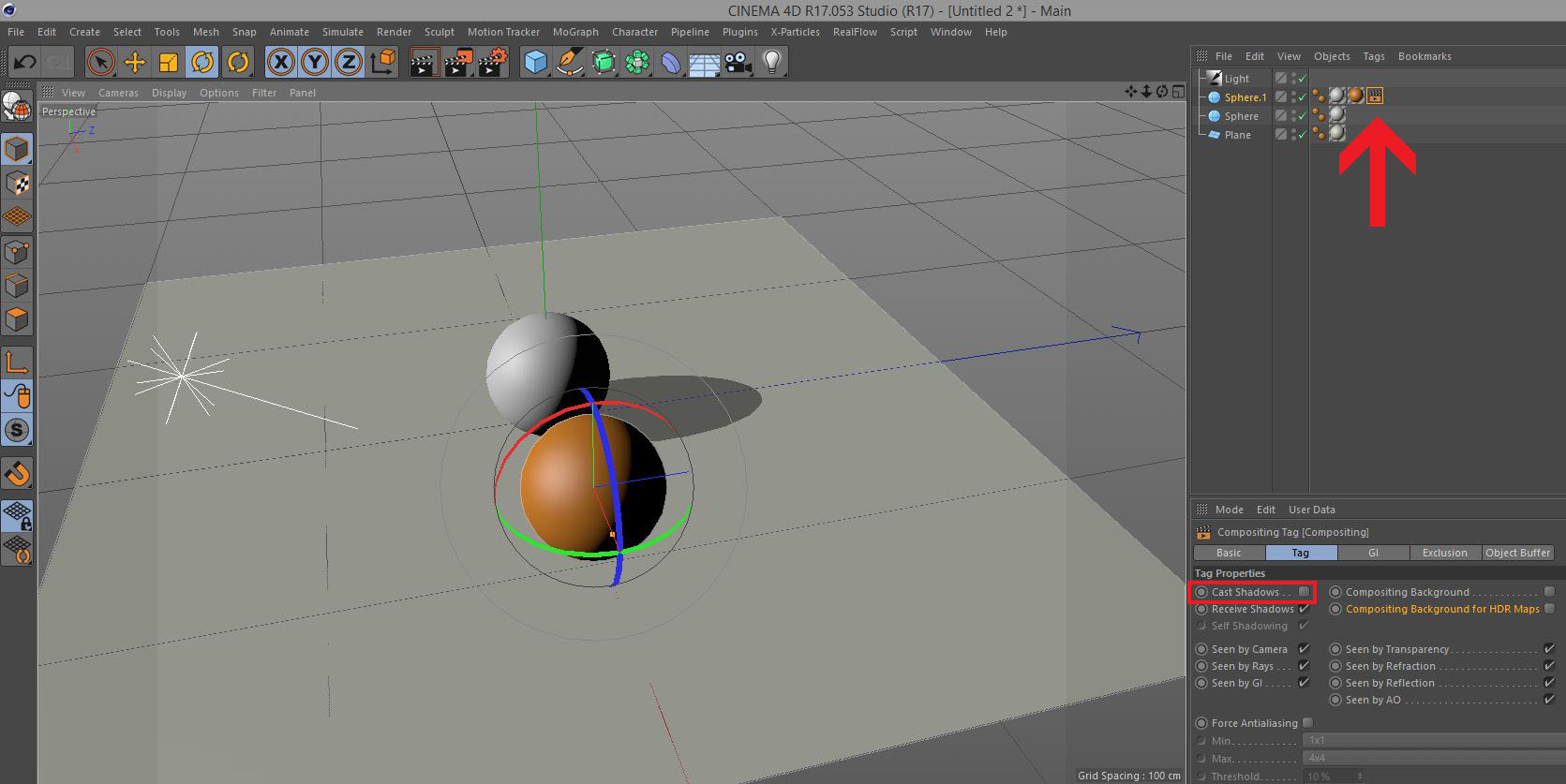Add a Cube primitive object
Image resolution: width=1566 pixels, height=784 pixels.
tap(535, 63)
